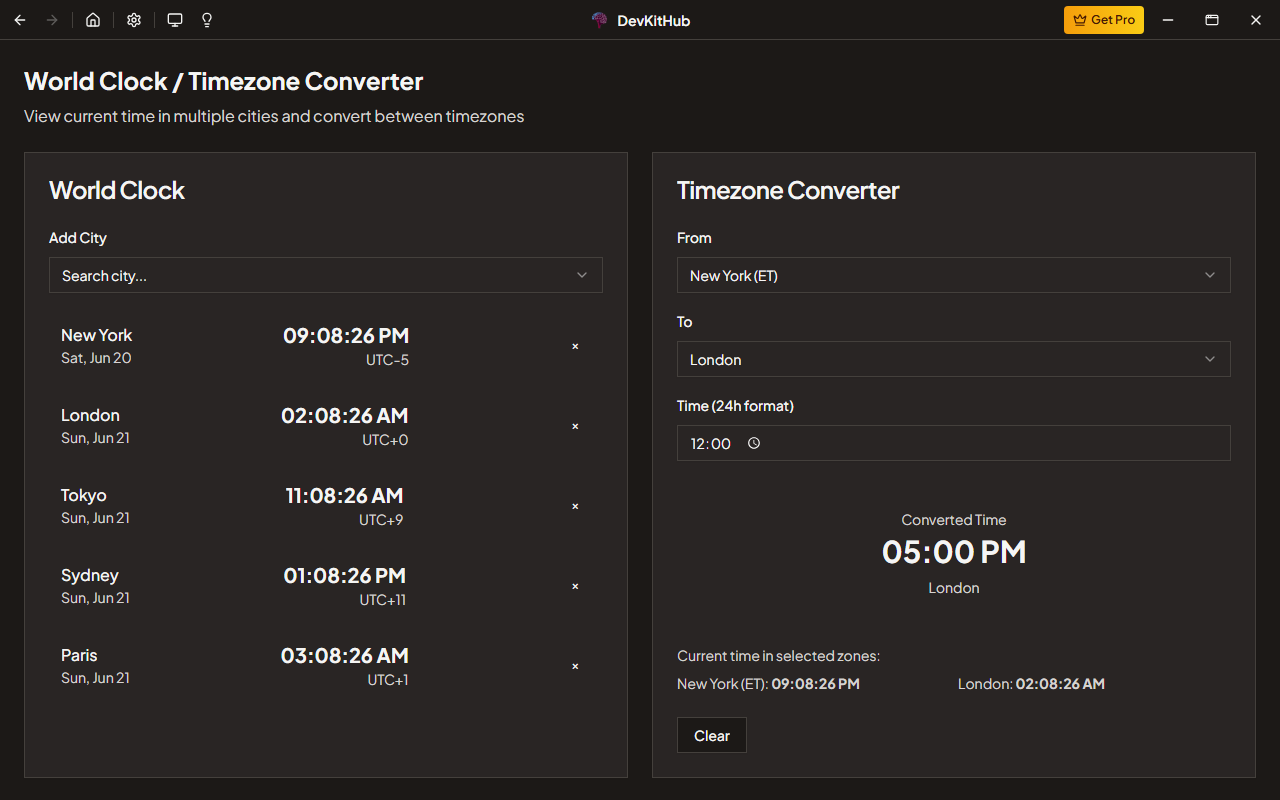Click the Converted Time label
Image resolution: width=1280 pixels, height=800 pixels.
[x=954, y=520]
